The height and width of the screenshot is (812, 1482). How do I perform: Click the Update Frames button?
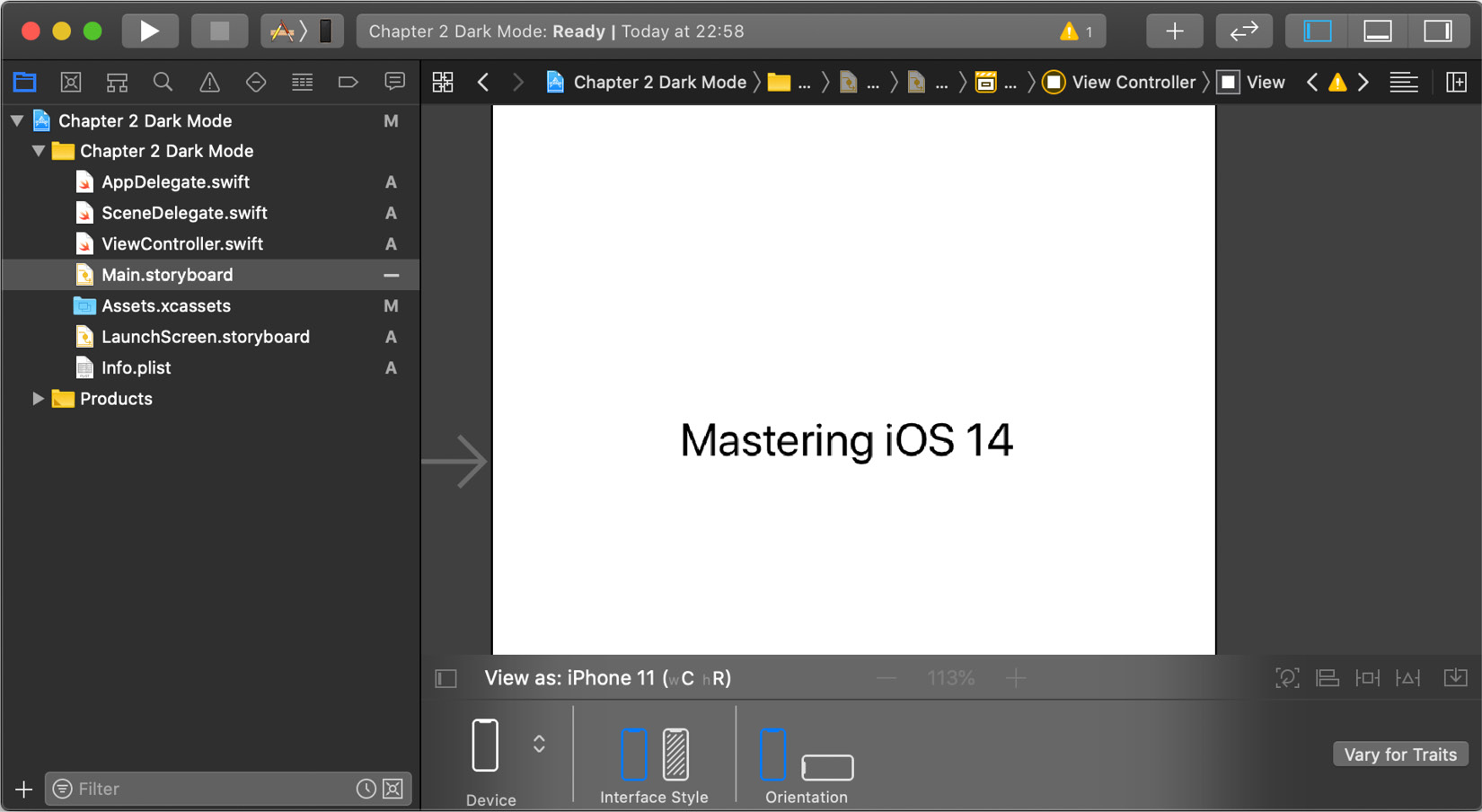[1287, 678]
